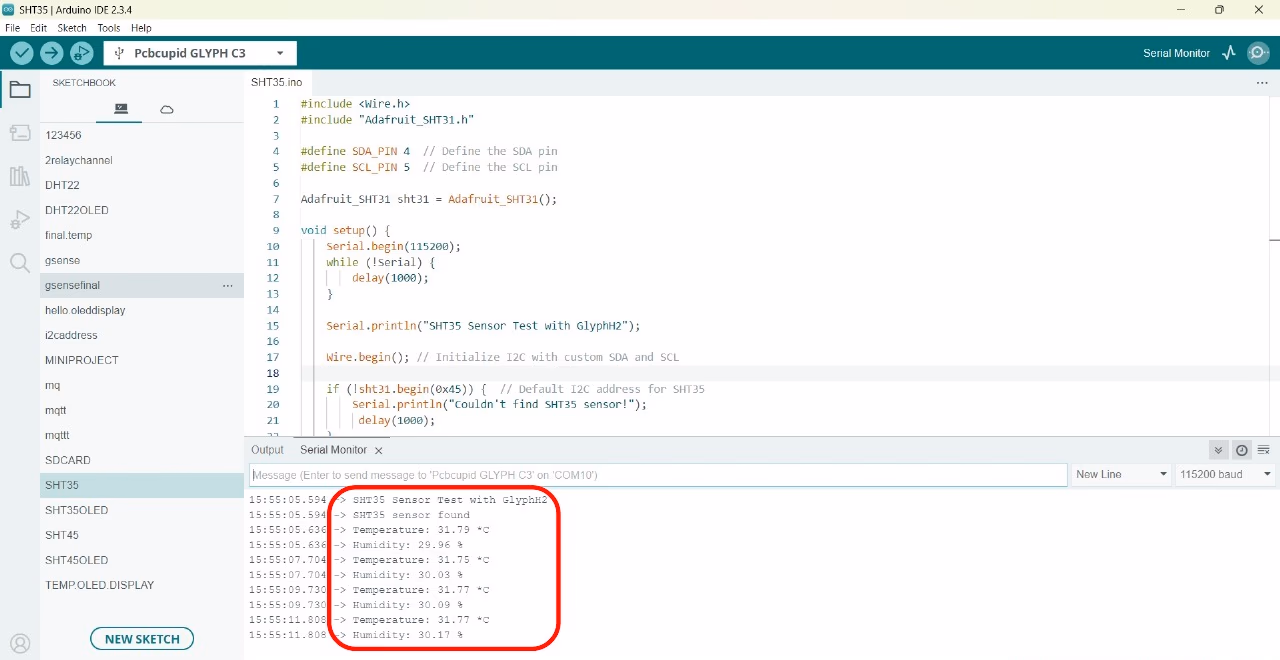
Task: Open Boards Manager in the sidebar
Action: point(20,133)
